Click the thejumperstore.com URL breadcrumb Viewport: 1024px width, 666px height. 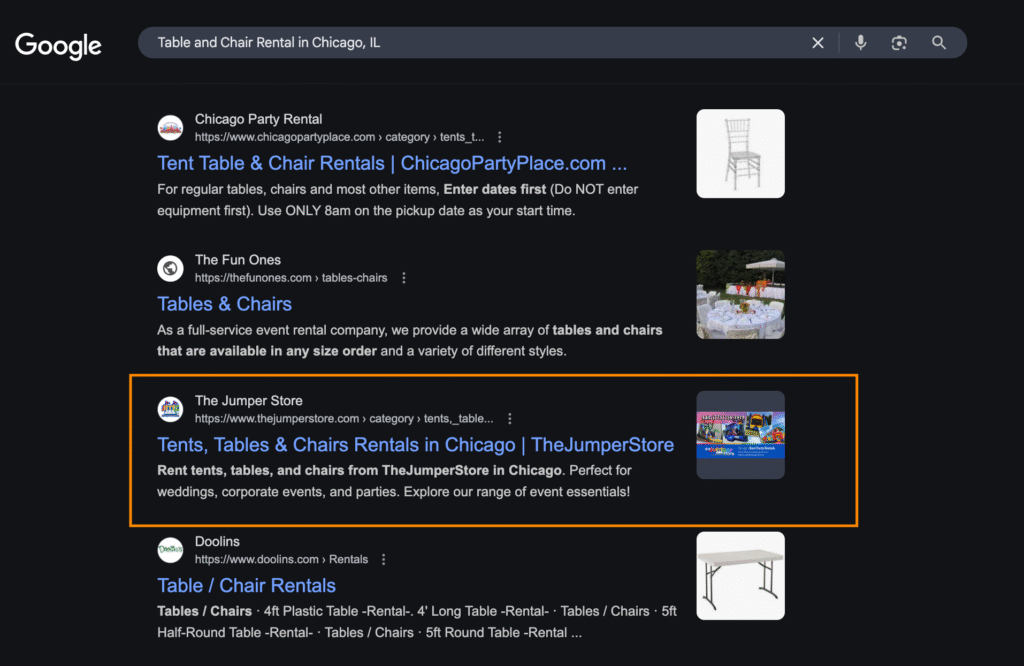coord(344,419)
